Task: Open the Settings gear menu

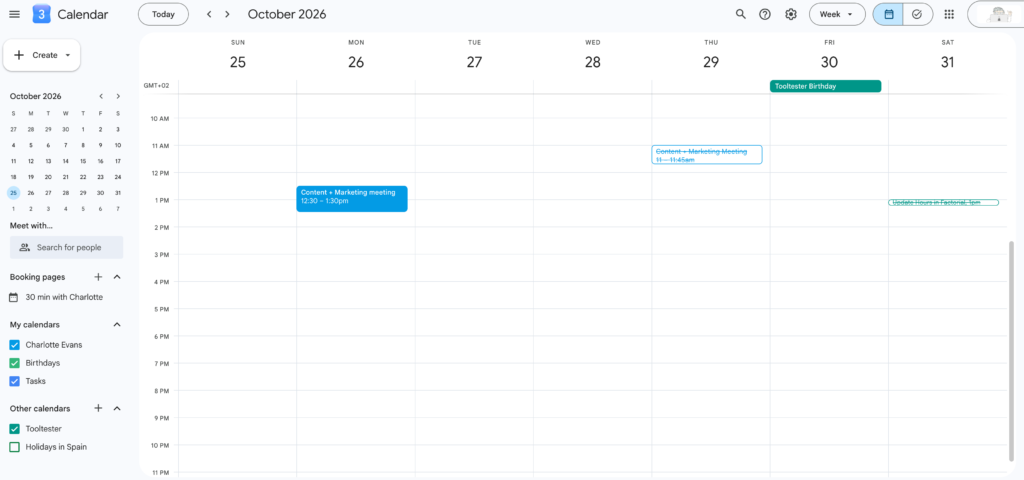Action: pyautogui.click(x=791, y=14)
